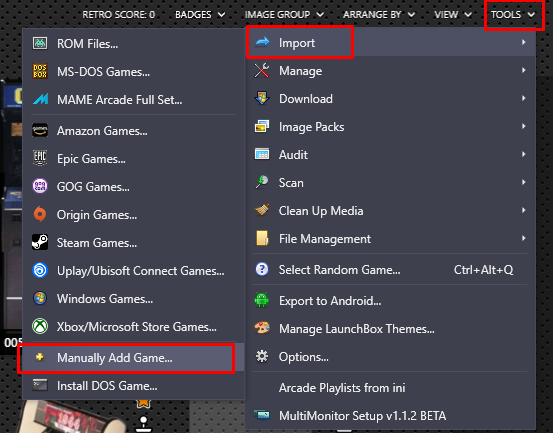Click the GOG Games icon
Screen dimensions: 553x433
tap(40, 186)
